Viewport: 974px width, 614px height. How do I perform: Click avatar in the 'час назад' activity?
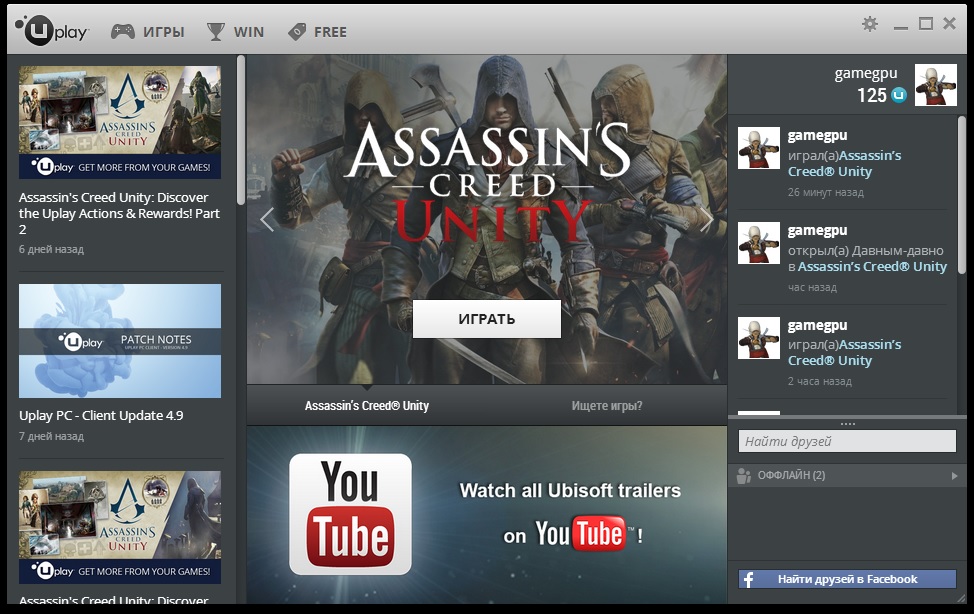[759, 243]
